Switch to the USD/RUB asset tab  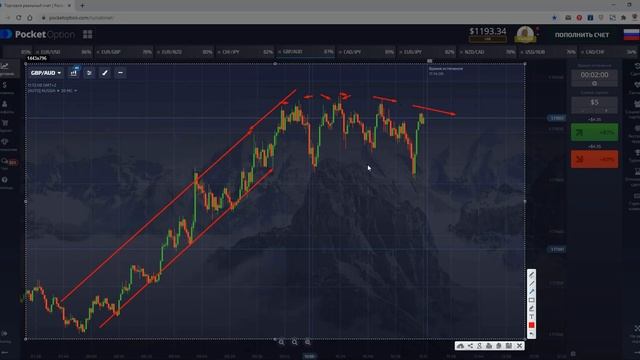click(x=548, y=52)
